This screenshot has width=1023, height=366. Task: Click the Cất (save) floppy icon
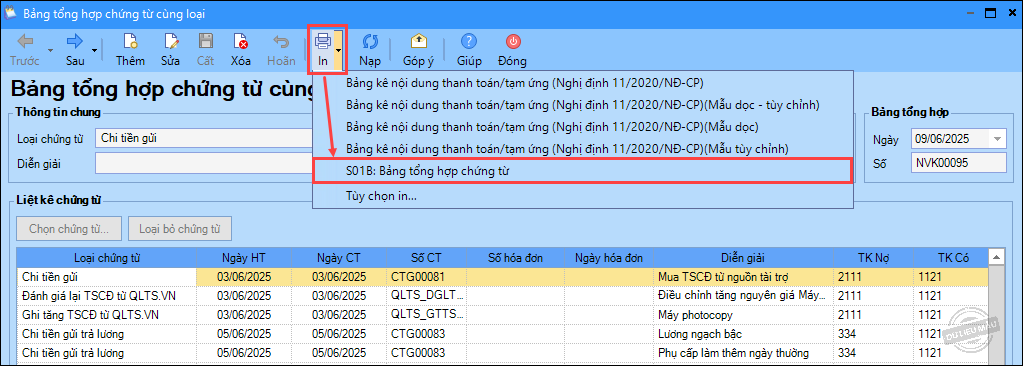[206, 42]
